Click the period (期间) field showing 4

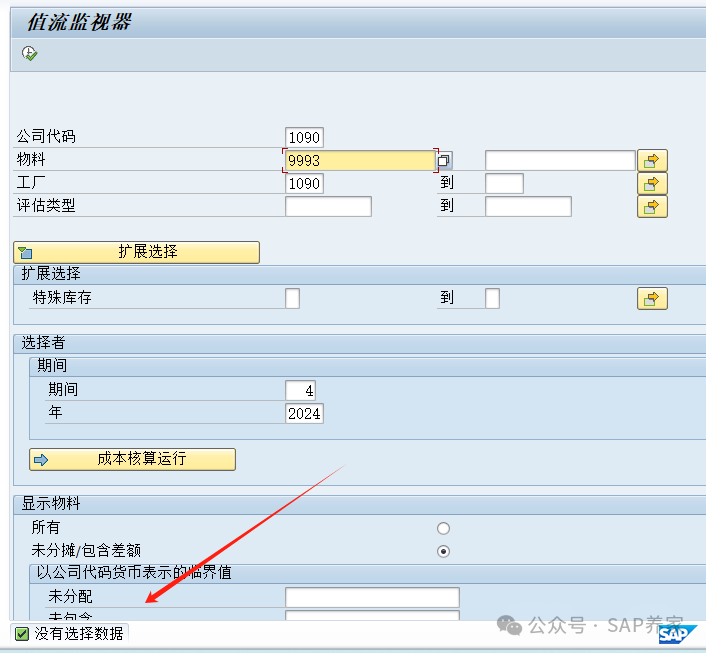coord(300,390)
